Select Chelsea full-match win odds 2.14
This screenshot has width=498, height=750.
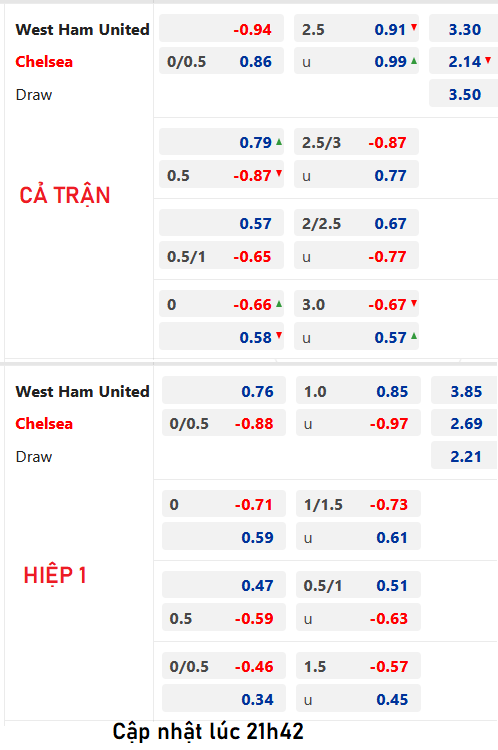[x=463, y=61]
